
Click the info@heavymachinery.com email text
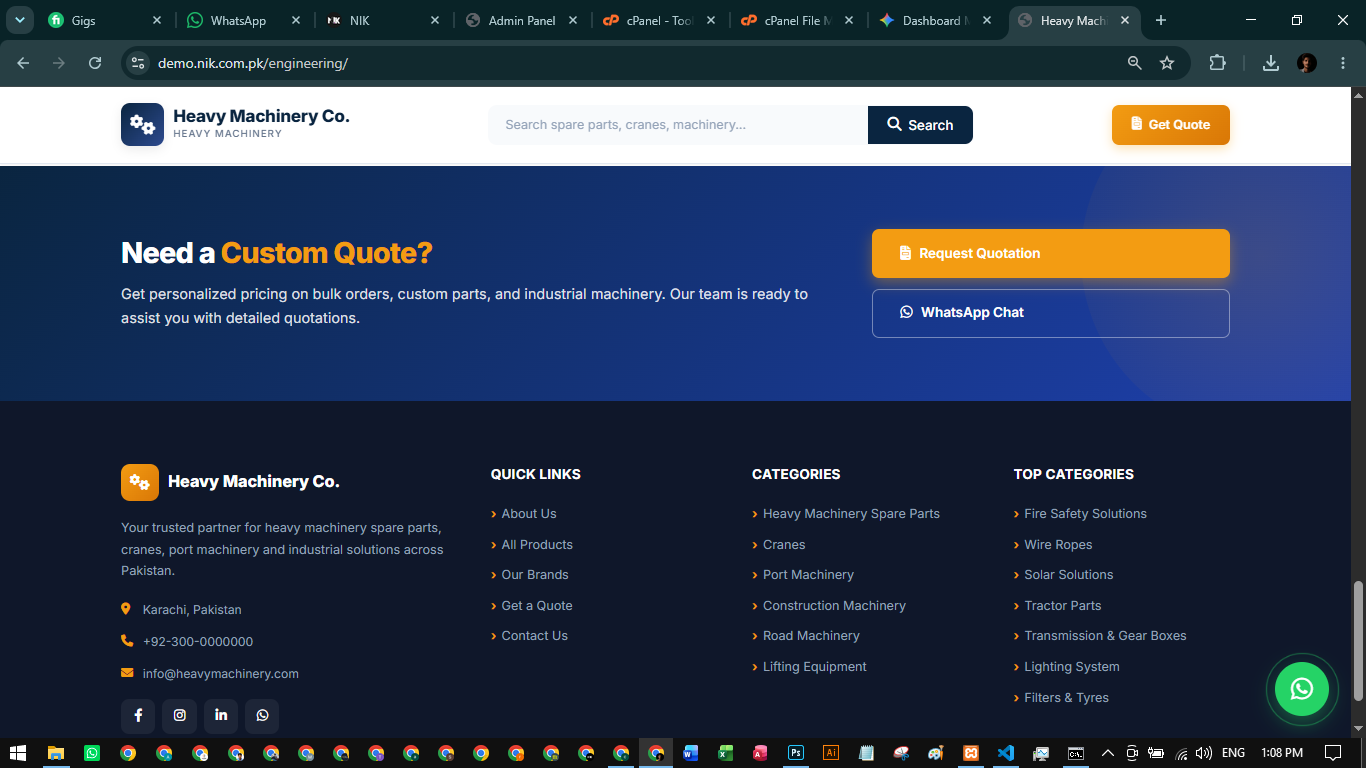click(221, 674)
